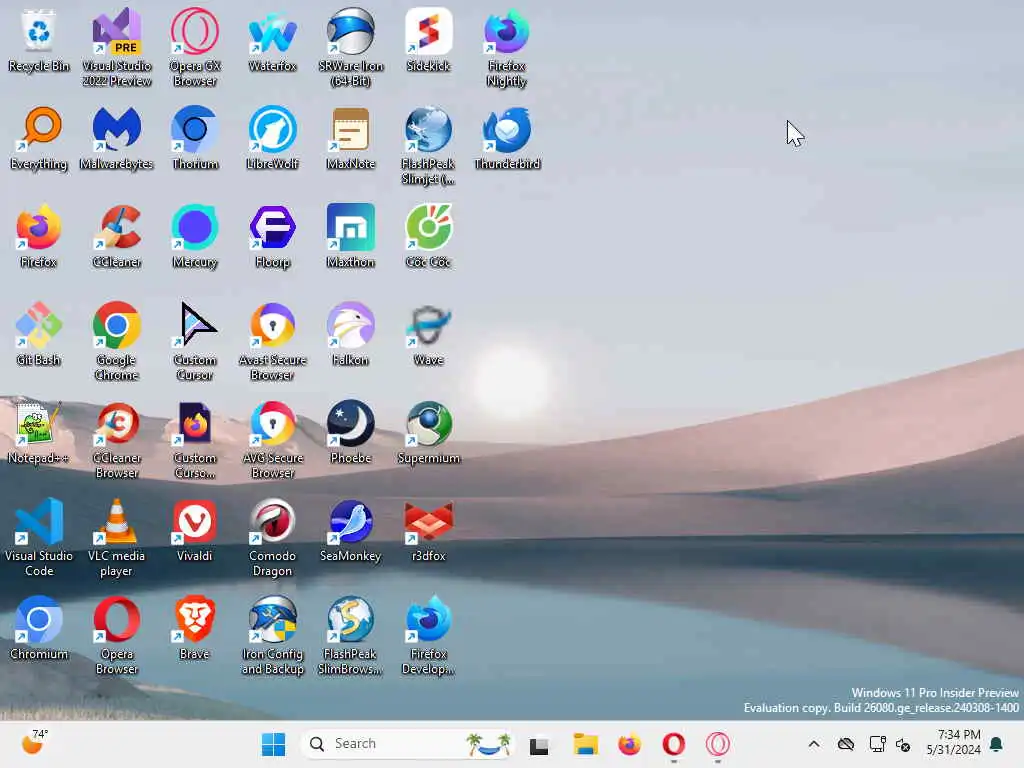Open the weather widget showing 74°
The width and height of the screenshot is (1024, 768).
coord(35,742)
